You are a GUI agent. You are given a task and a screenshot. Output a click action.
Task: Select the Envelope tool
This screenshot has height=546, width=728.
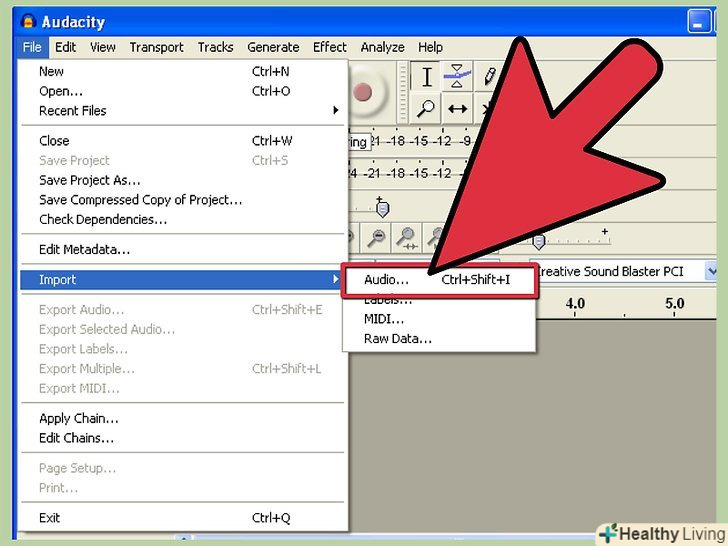(x=457, y=77)
